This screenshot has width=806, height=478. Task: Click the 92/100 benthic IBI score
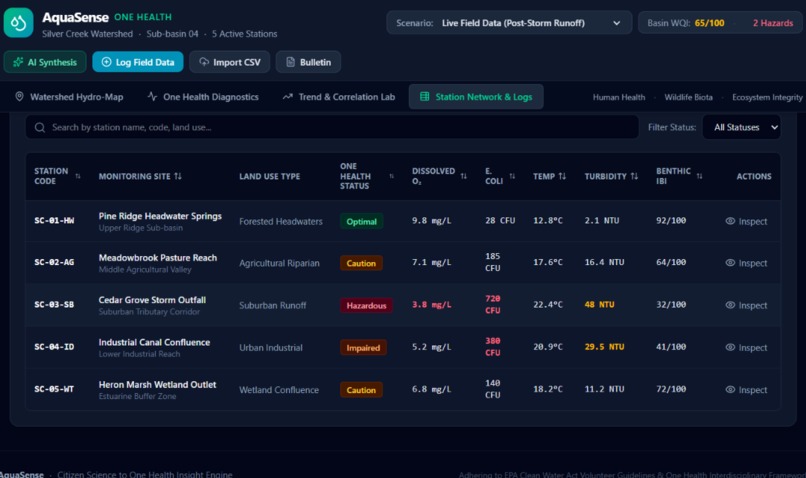[x=671, y=220]
